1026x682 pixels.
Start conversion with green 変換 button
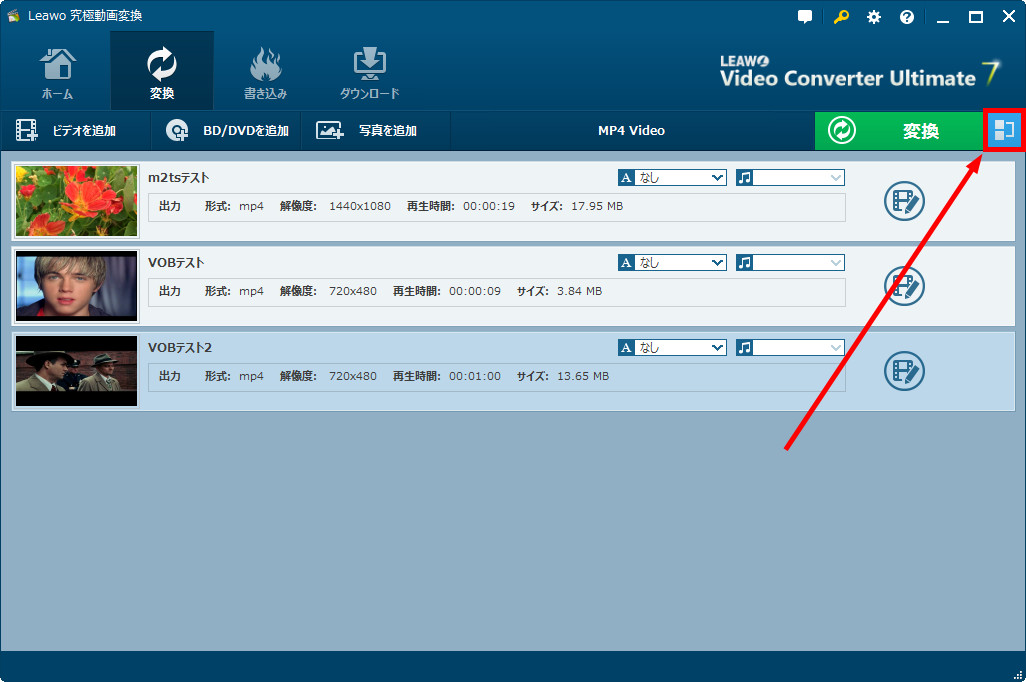point(899,131)
